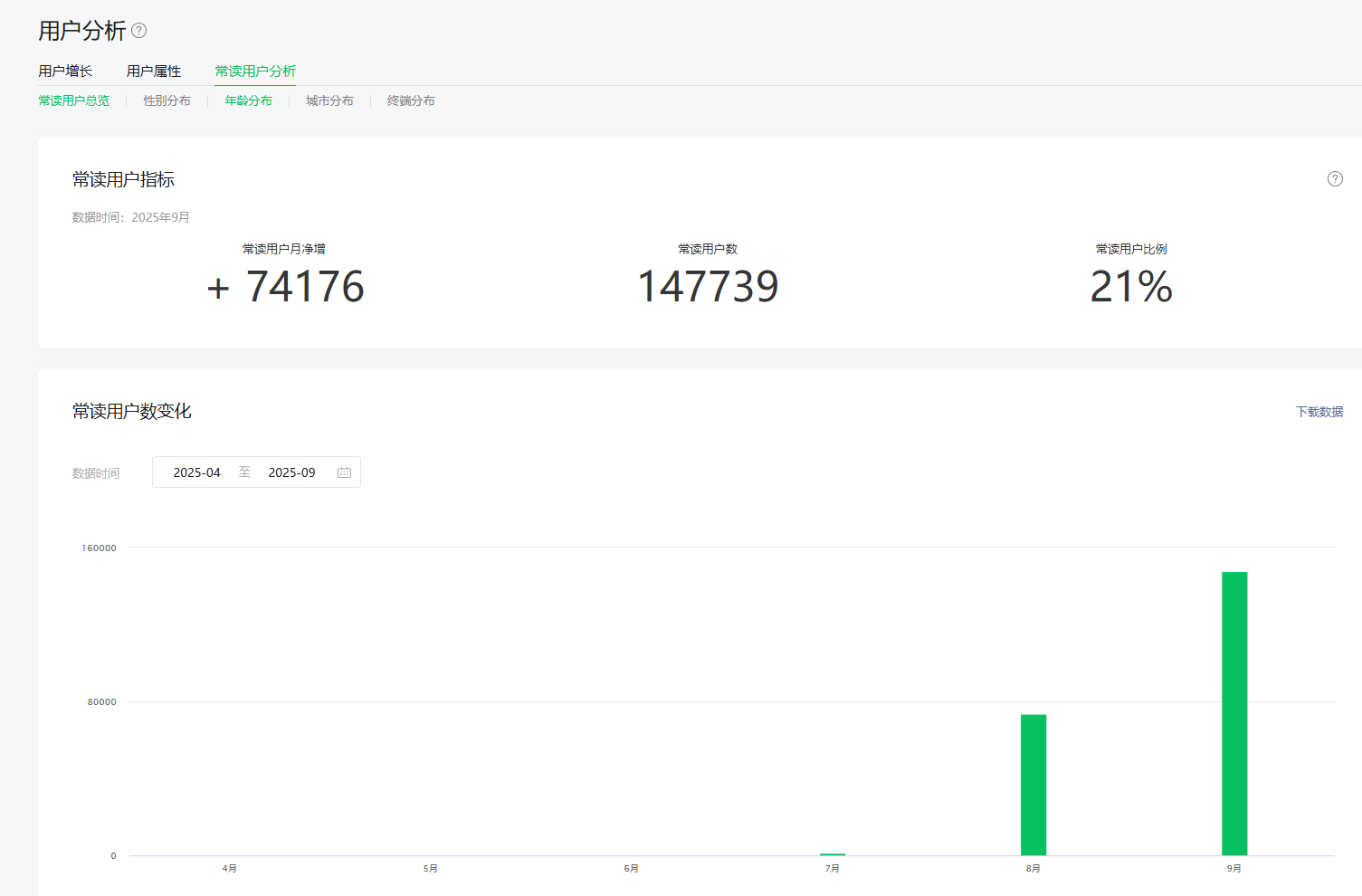
Task: Switch to the 用户增长 tab
Action: pyautogui.click(x=65, y=71)
